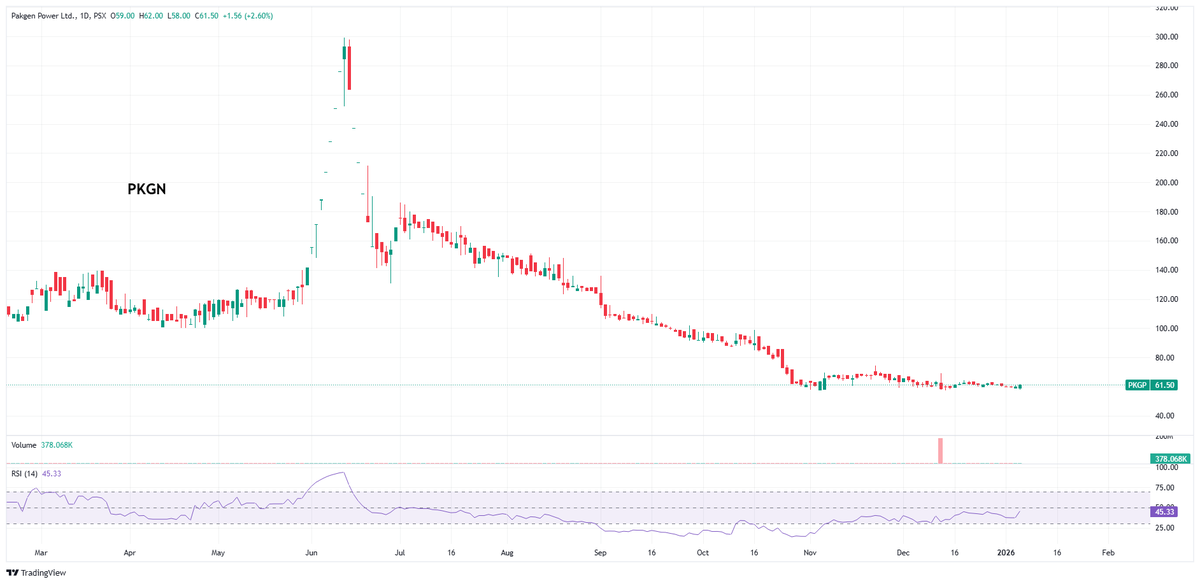Click the 16 label between Dec and 2026
Image resolution: width=1200 pixels, height=584 pixels.
tap(955, 551)
